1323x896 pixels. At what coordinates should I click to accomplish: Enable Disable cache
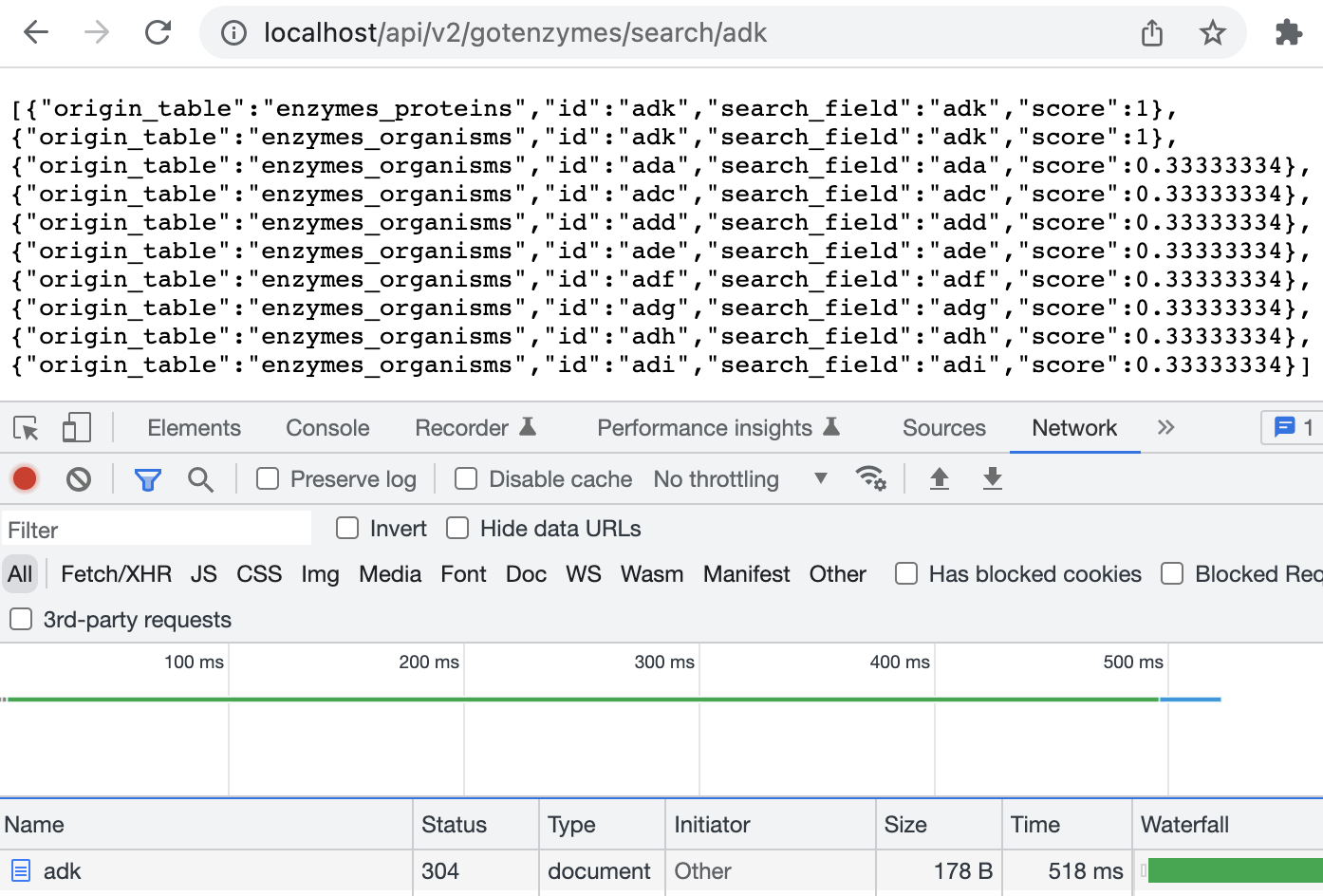(465, 478)
